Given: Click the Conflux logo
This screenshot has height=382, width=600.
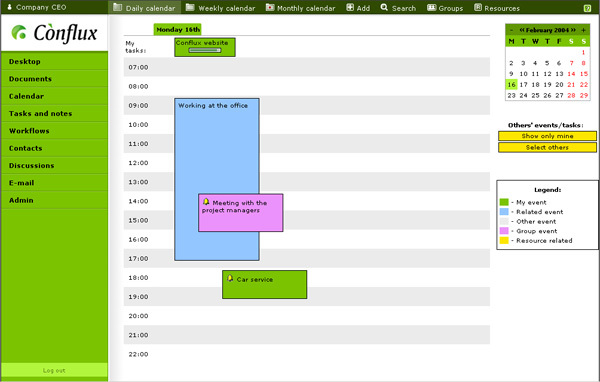Looking at the screenshot, I should [54, 33].
